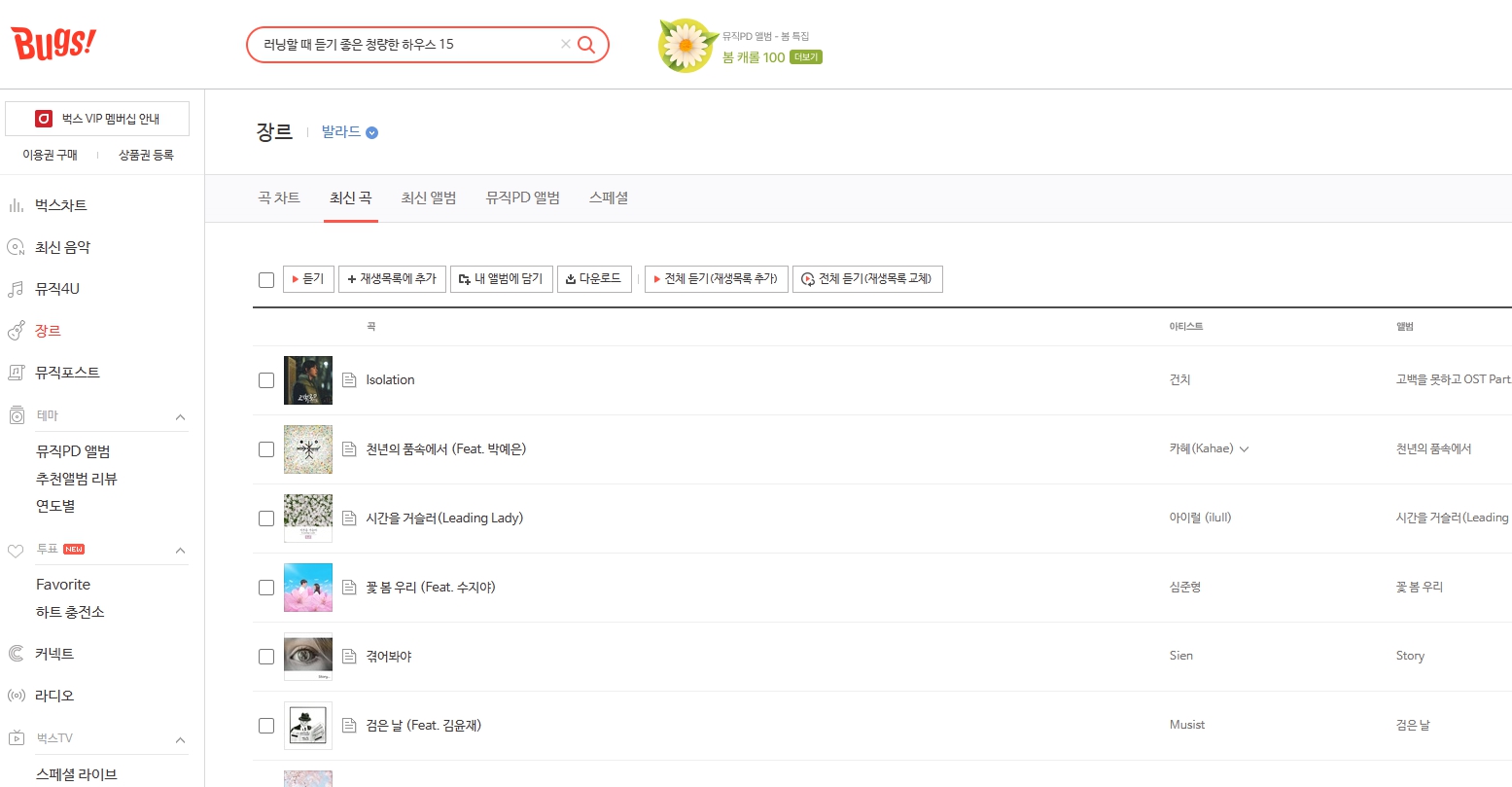Click the green 더보기 badge
The width and height of the screenshot is (1512, 787).
(x=806, y=57)
